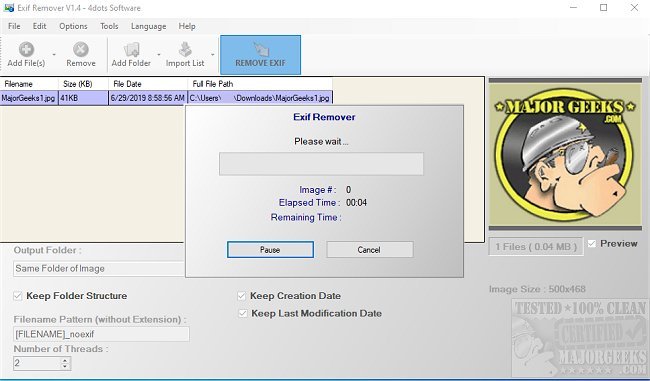Screen dimensions: 650x381
Task: Toggle Keep Last Modification Date checkbox
Action: click(243, 313)
